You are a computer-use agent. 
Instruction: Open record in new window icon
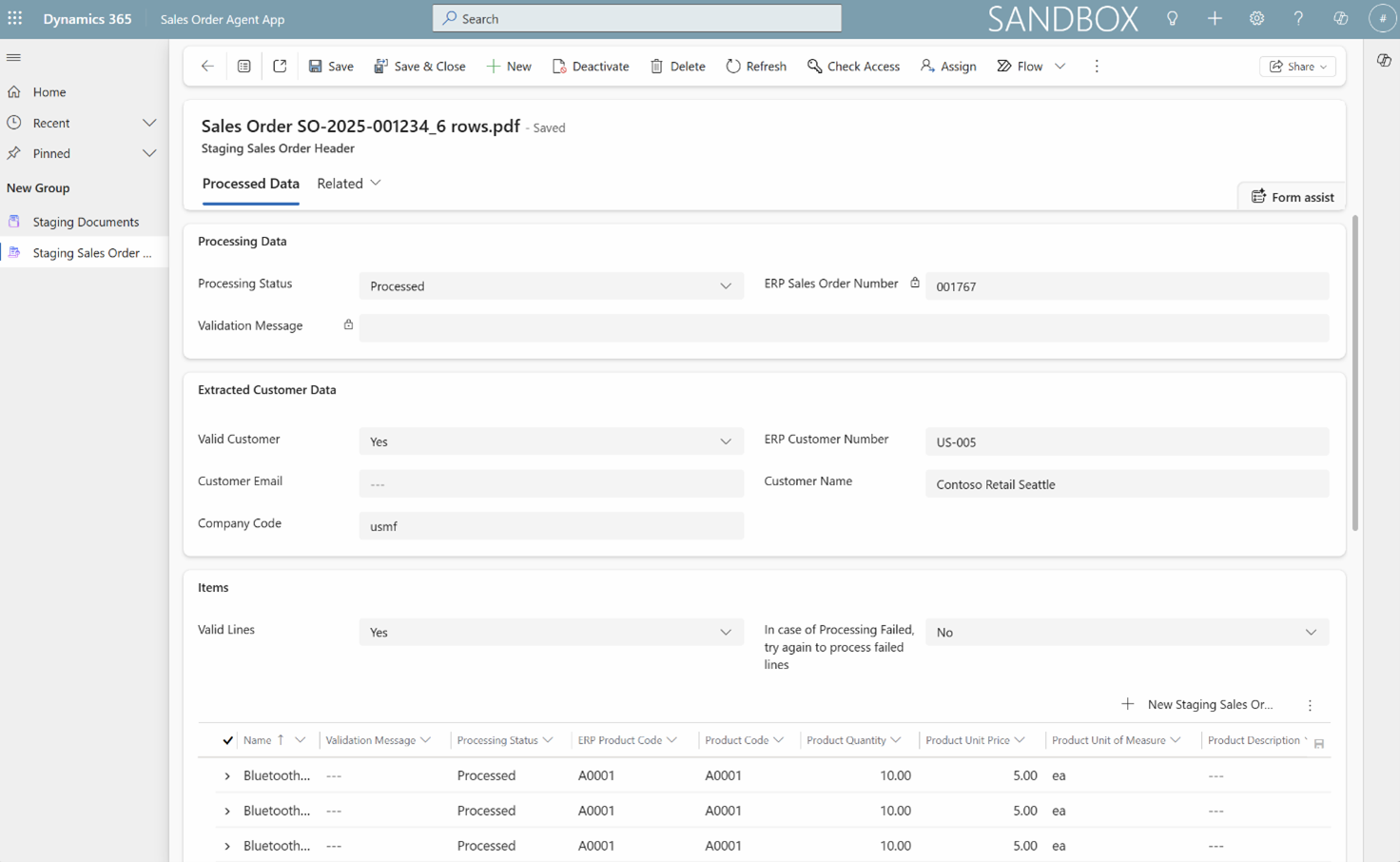tap(280, 66)
